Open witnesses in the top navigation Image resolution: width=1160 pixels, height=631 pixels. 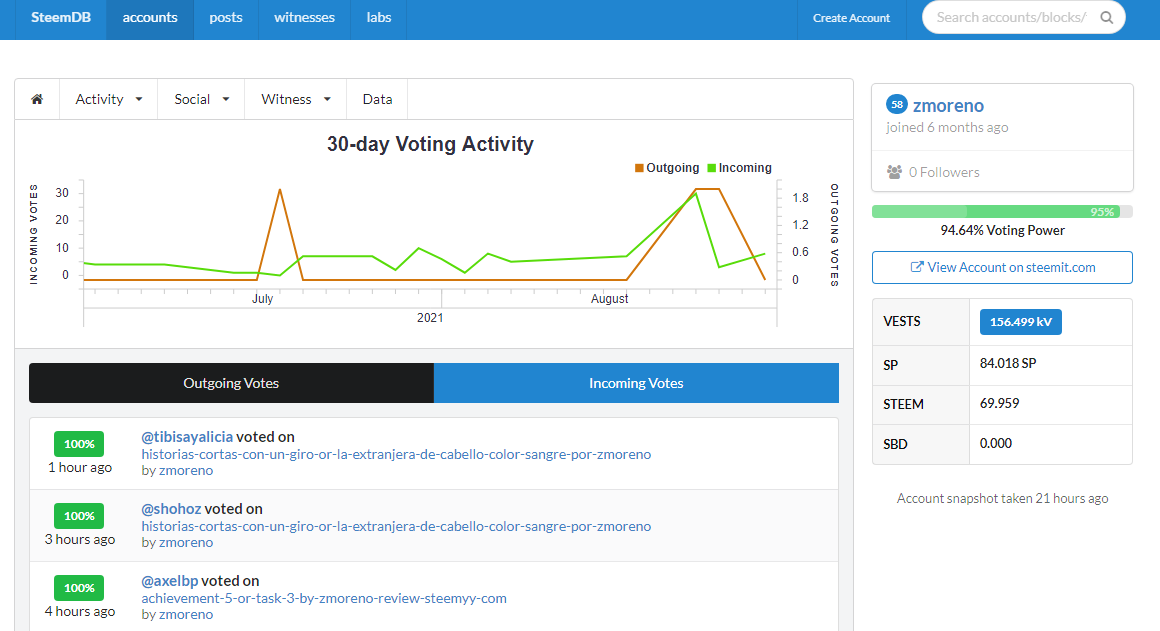tap(304, 18)
